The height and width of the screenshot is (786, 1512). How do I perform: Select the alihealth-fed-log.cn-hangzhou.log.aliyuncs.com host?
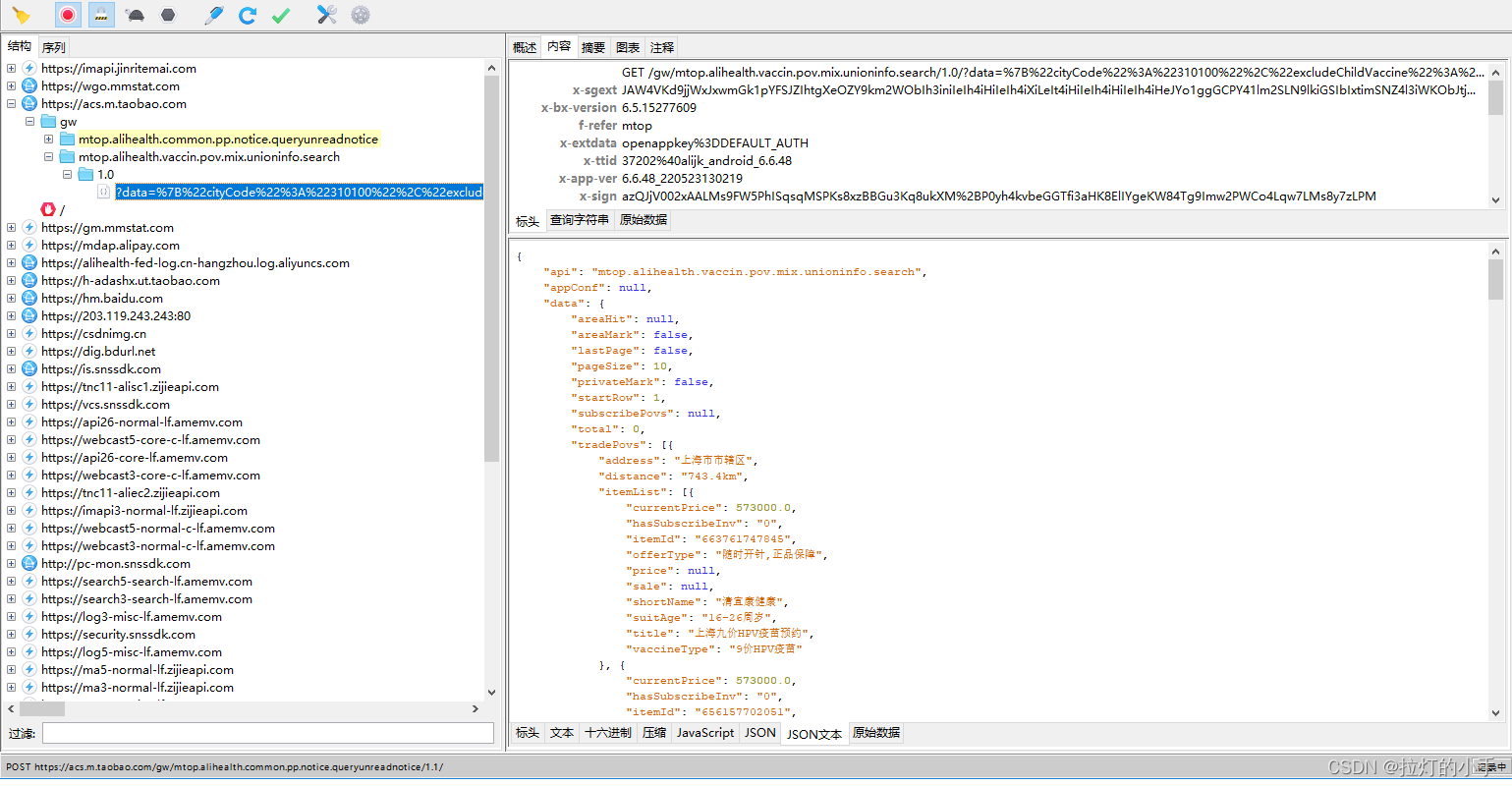[x=196, y=263]
